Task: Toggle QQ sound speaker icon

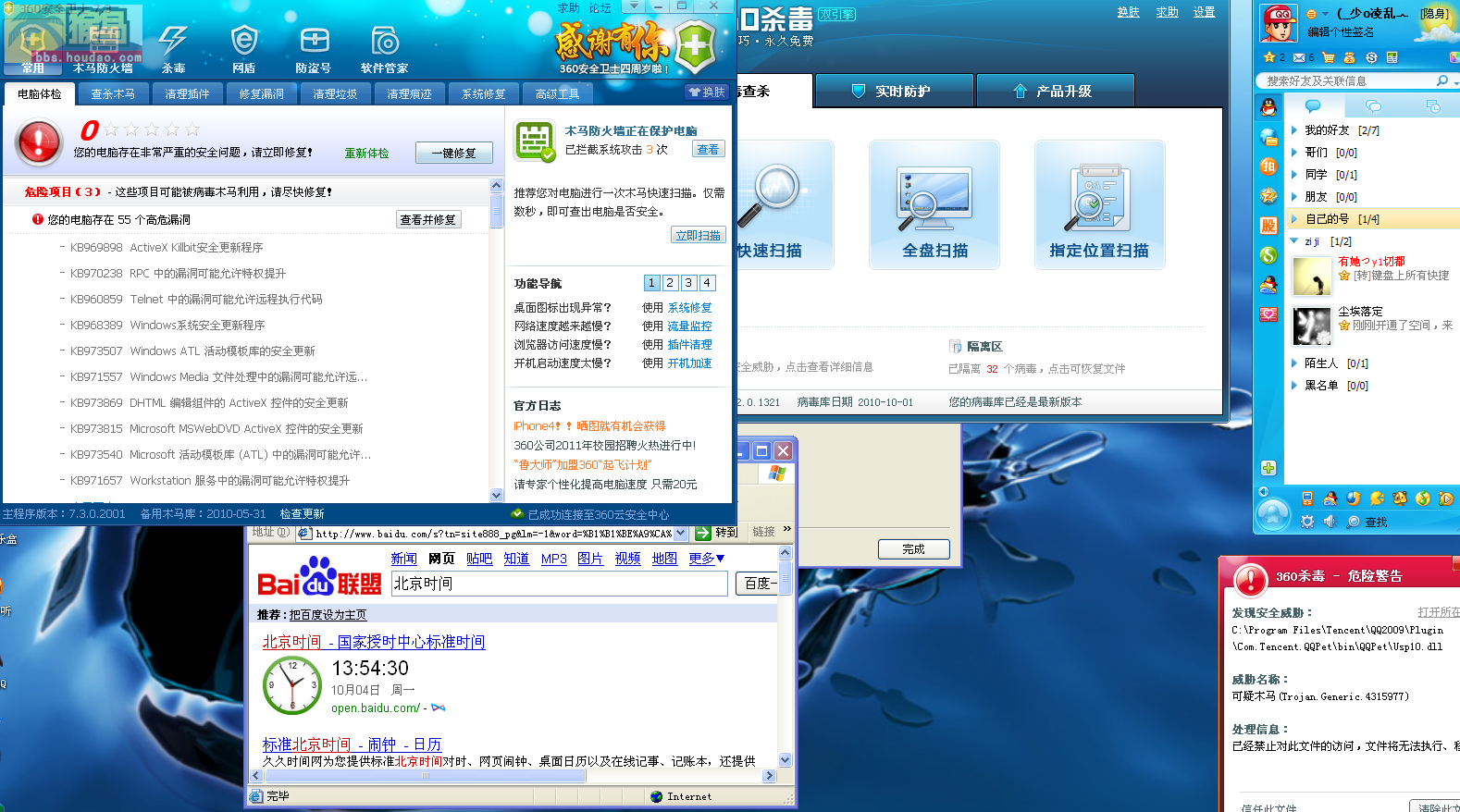Action: tap(1330, 522)
